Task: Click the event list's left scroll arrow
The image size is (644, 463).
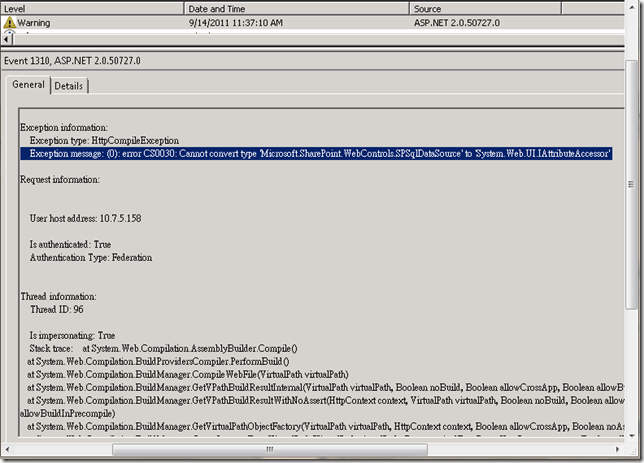Action: tap(6, 39)
